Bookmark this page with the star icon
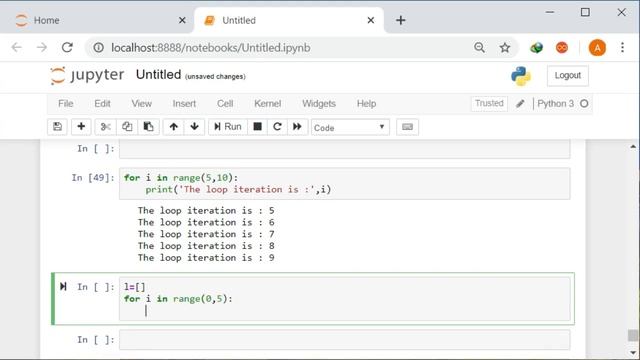Screen dimensions: 640x360 505,48
